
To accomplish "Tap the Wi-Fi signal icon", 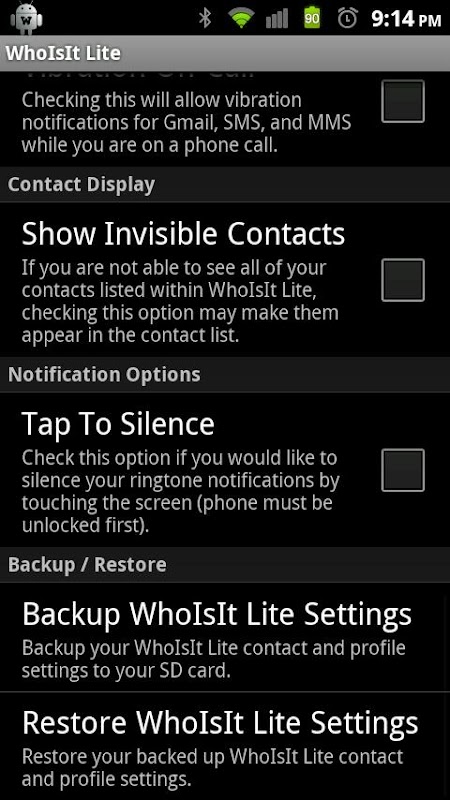I will pos(241,19).
